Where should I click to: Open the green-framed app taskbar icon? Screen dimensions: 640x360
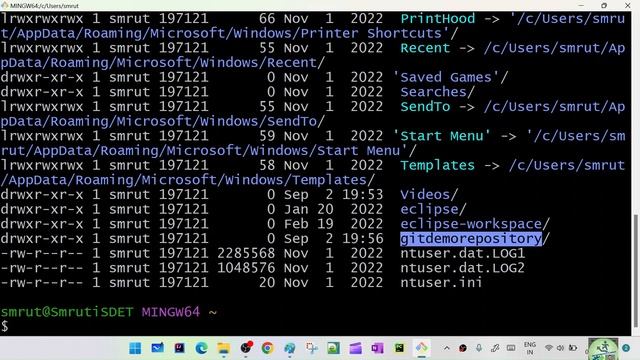(x=333, y=348)
